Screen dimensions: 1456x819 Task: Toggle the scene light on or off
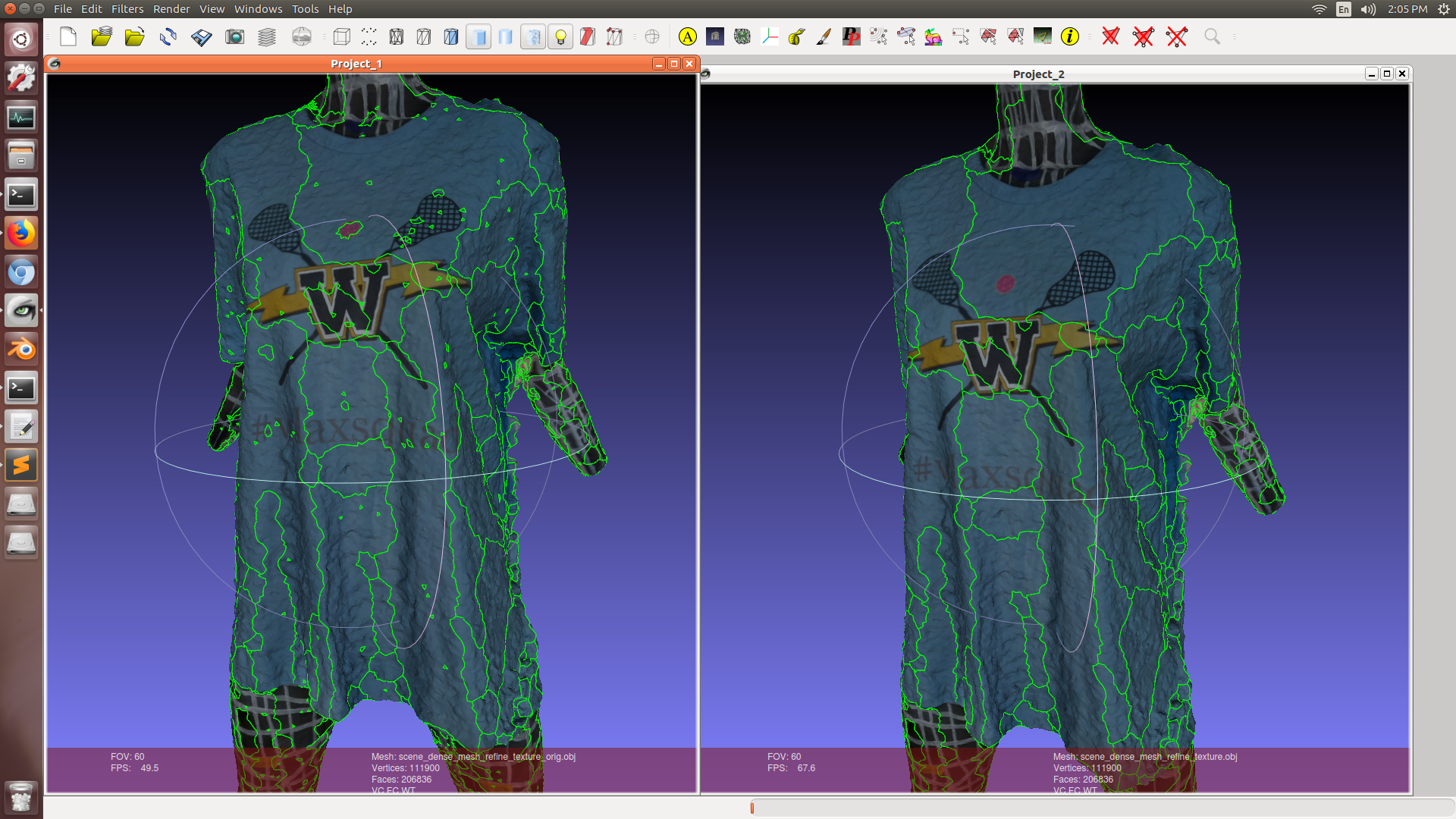(560, 36)
